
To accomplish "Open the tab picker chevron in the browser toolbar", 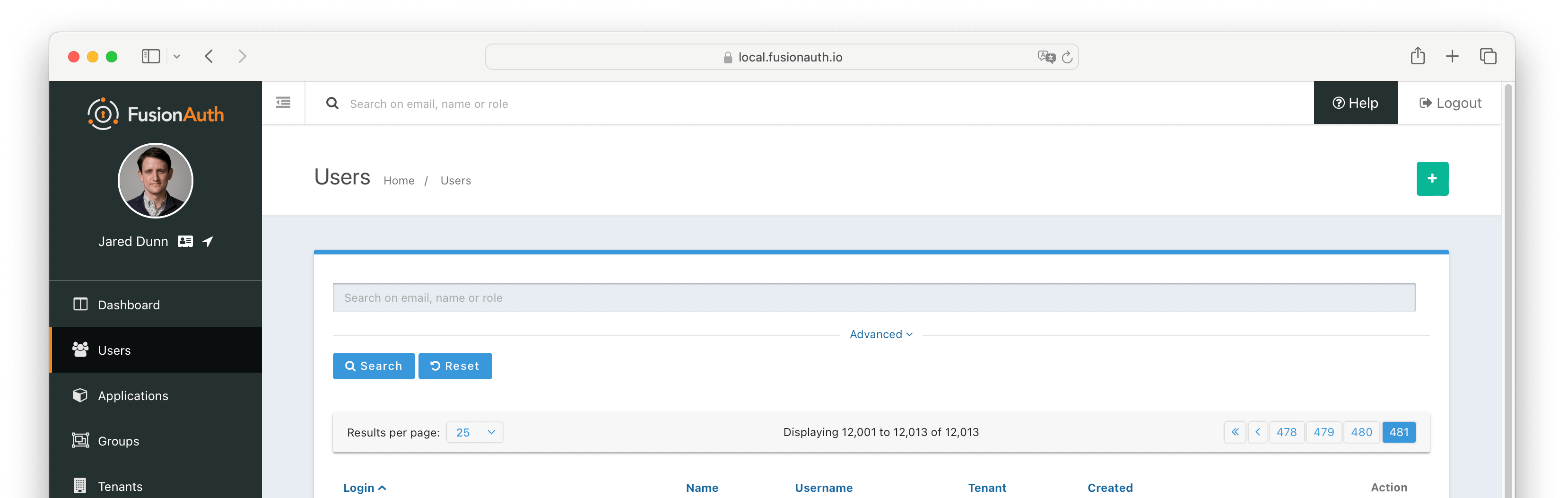I will pyautogui.click(x=177, y=56).
